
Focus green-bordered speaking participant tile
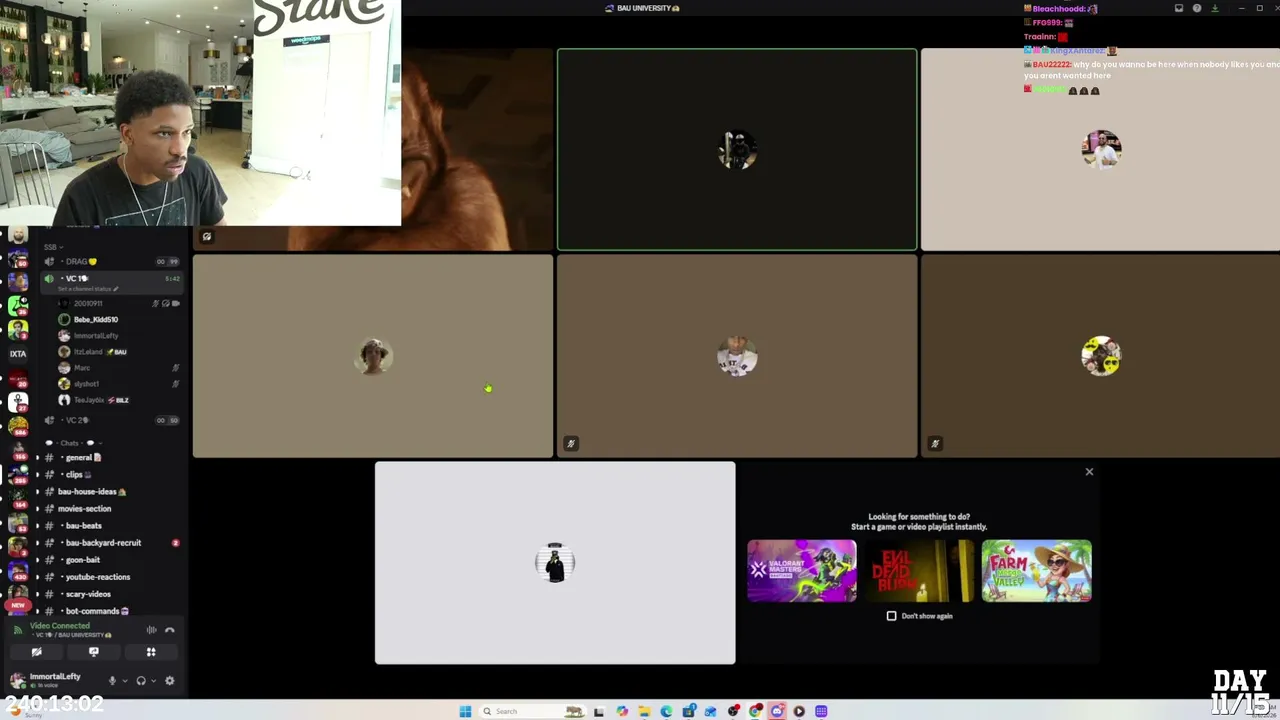click(x=737, y=149)
